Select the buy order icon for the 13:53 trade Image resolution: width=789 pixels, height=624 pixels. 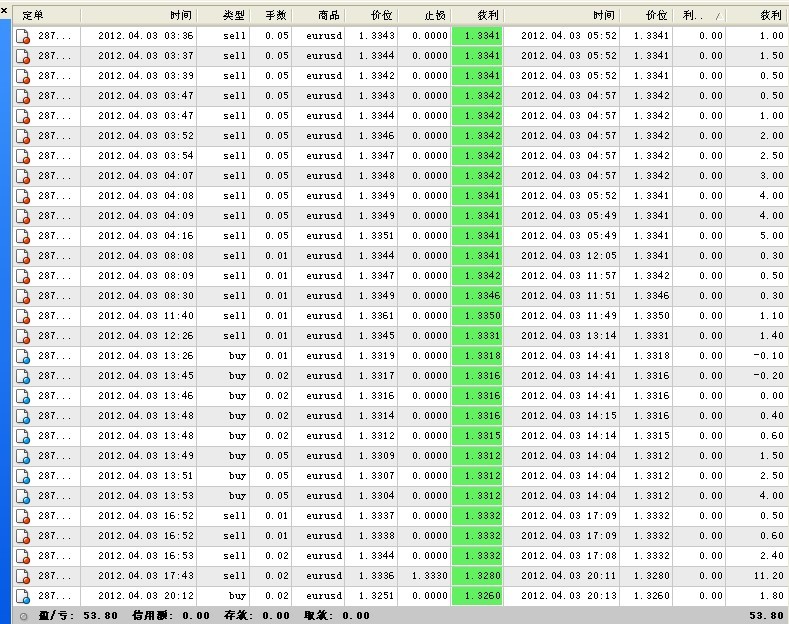click(23, 496)
